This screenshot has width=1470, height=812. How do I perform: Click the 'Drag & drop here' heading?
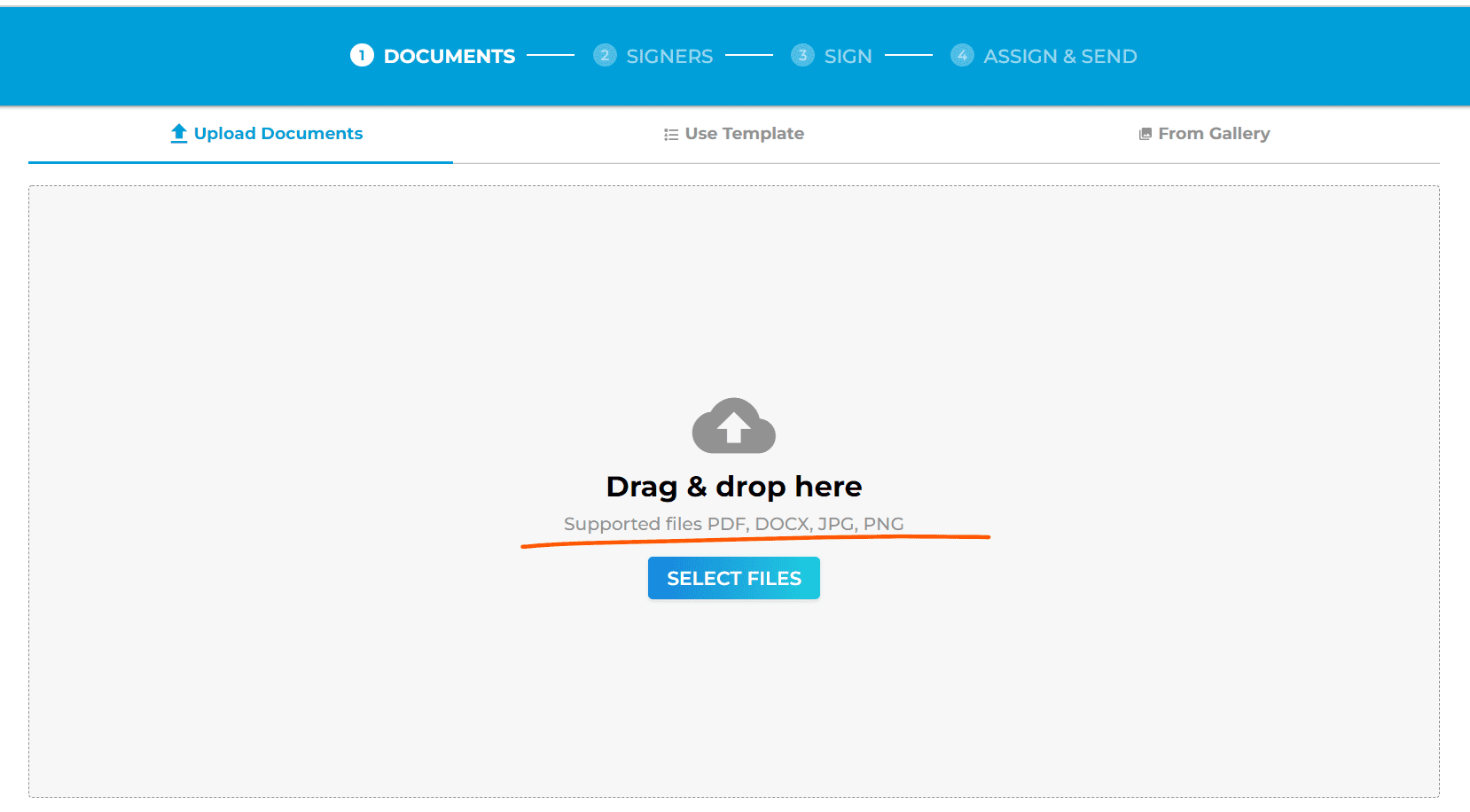[734, 487]
